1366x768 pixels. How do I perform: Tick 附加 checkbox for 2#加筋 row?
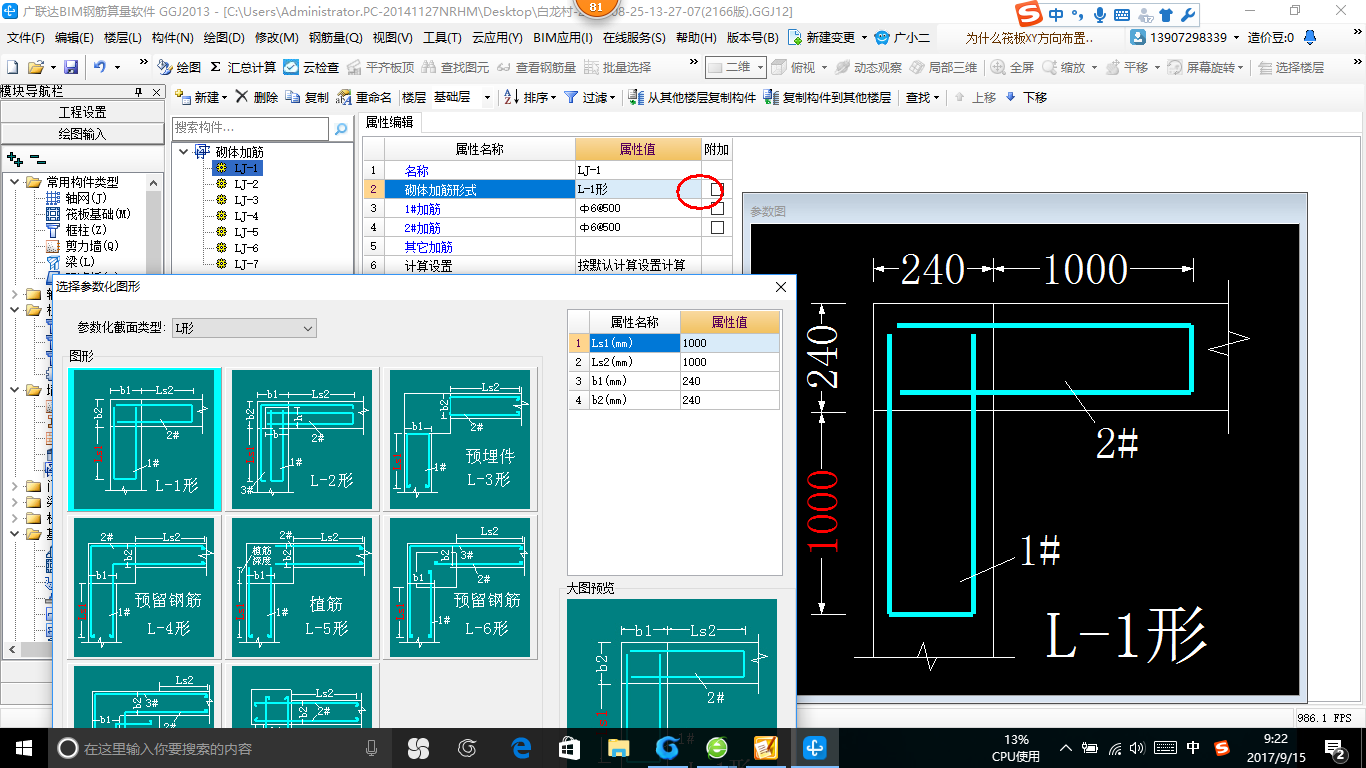click(x=717, y=227)
